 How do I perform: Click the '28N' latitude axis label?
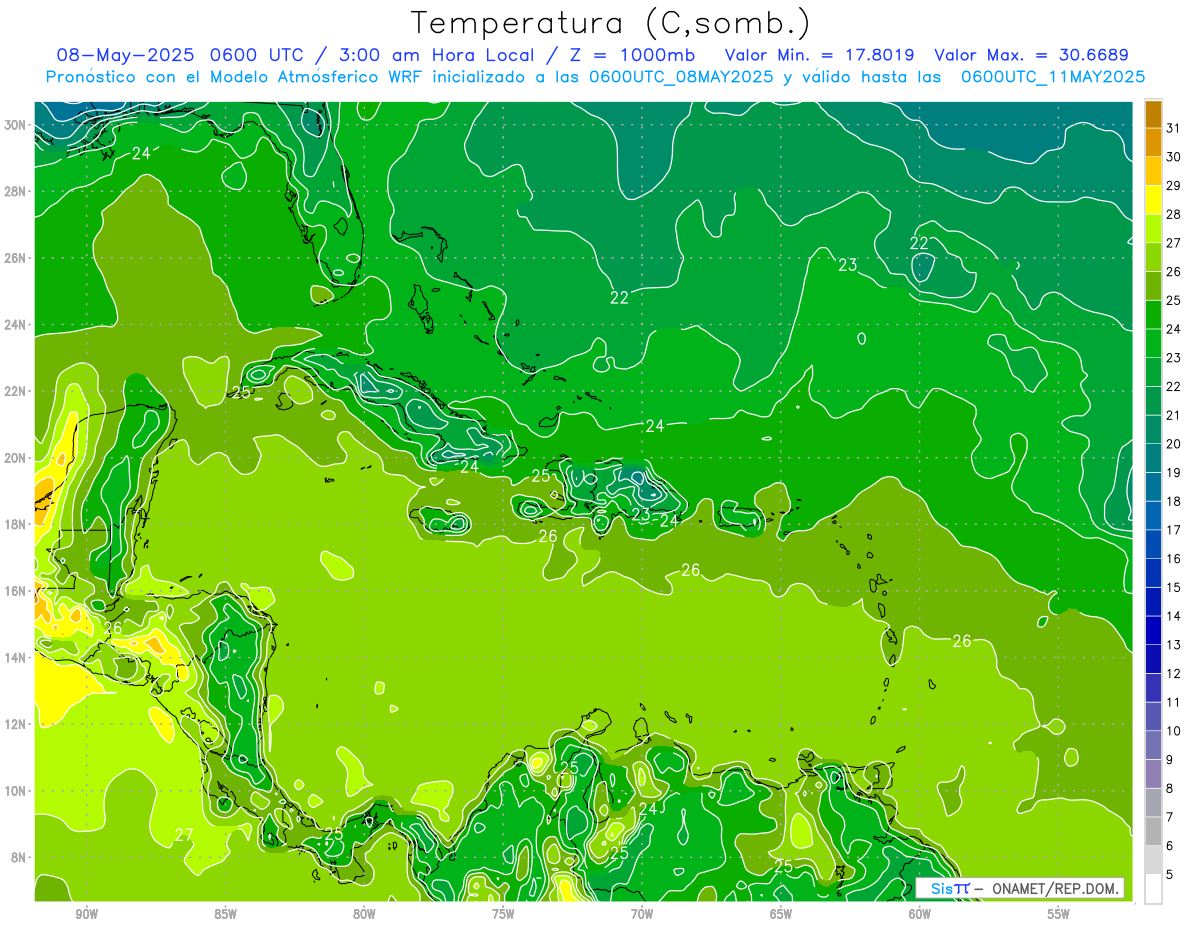tap(15, 191)
